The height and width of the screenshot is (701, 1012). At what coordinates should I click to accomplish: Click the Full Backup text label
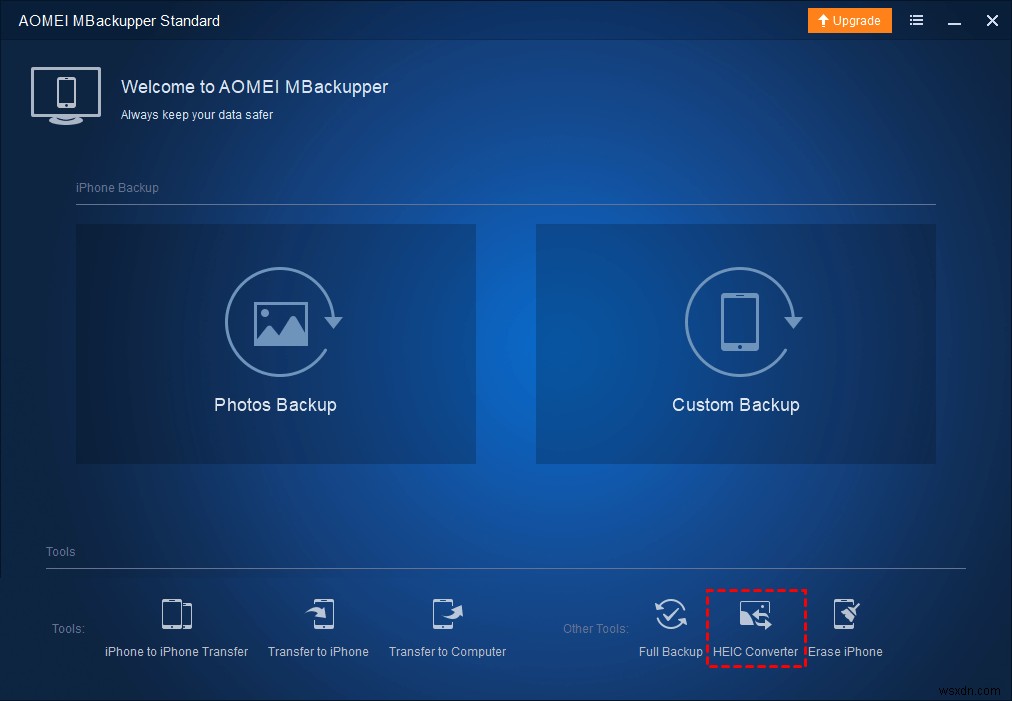point(670,651)
